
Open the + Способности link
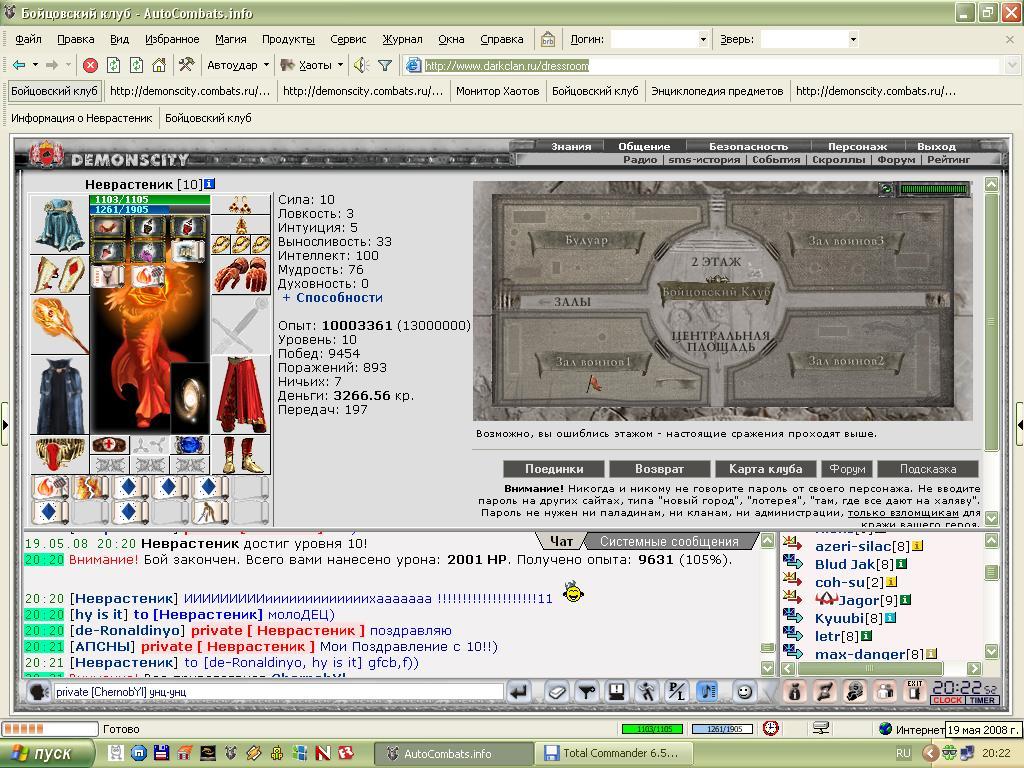333,298
